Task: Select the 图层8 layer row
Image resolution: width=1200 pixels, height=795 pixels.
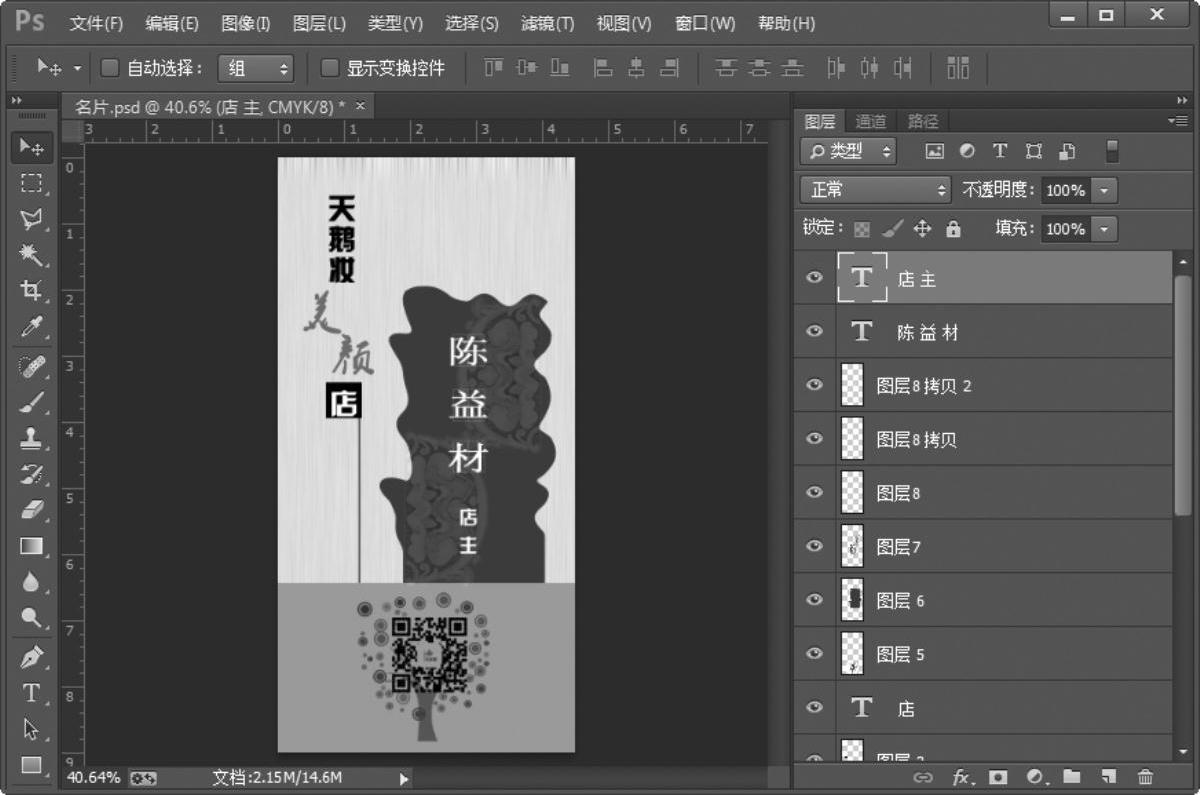Action: click(x=982, y=492)
